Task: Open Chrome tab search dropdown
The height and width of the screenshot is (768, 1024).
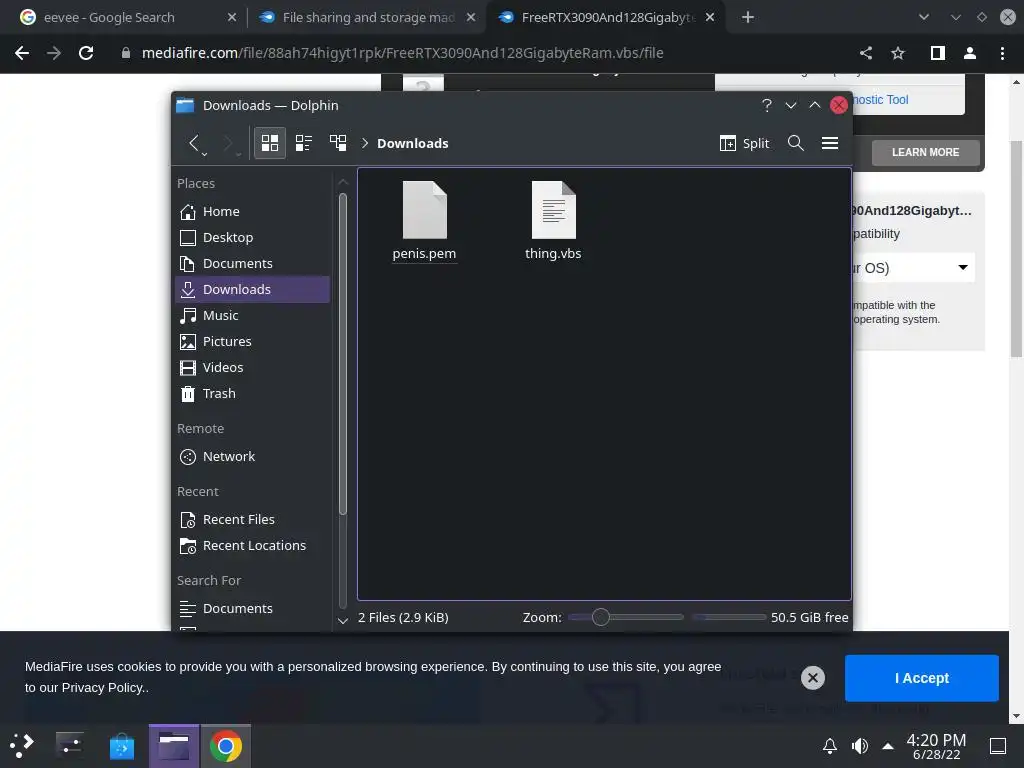Action: [x=923, y=18]
